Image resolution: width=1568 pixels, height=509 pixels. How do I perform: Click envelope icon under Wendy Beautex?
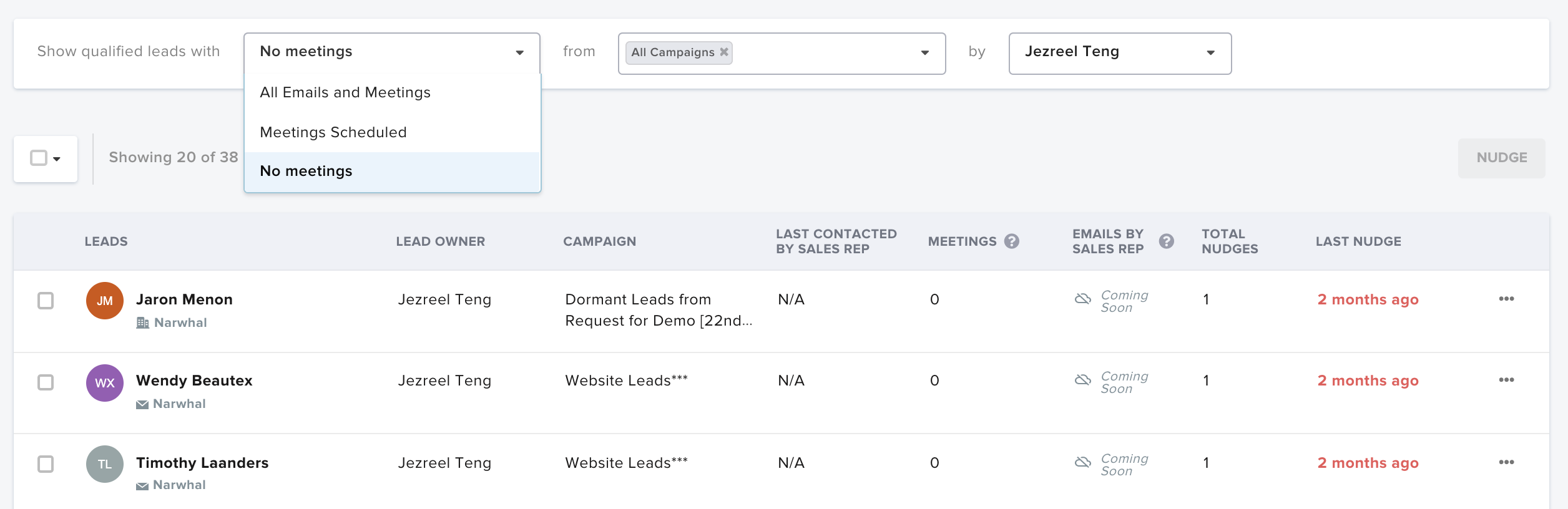[x=142, y=405]
